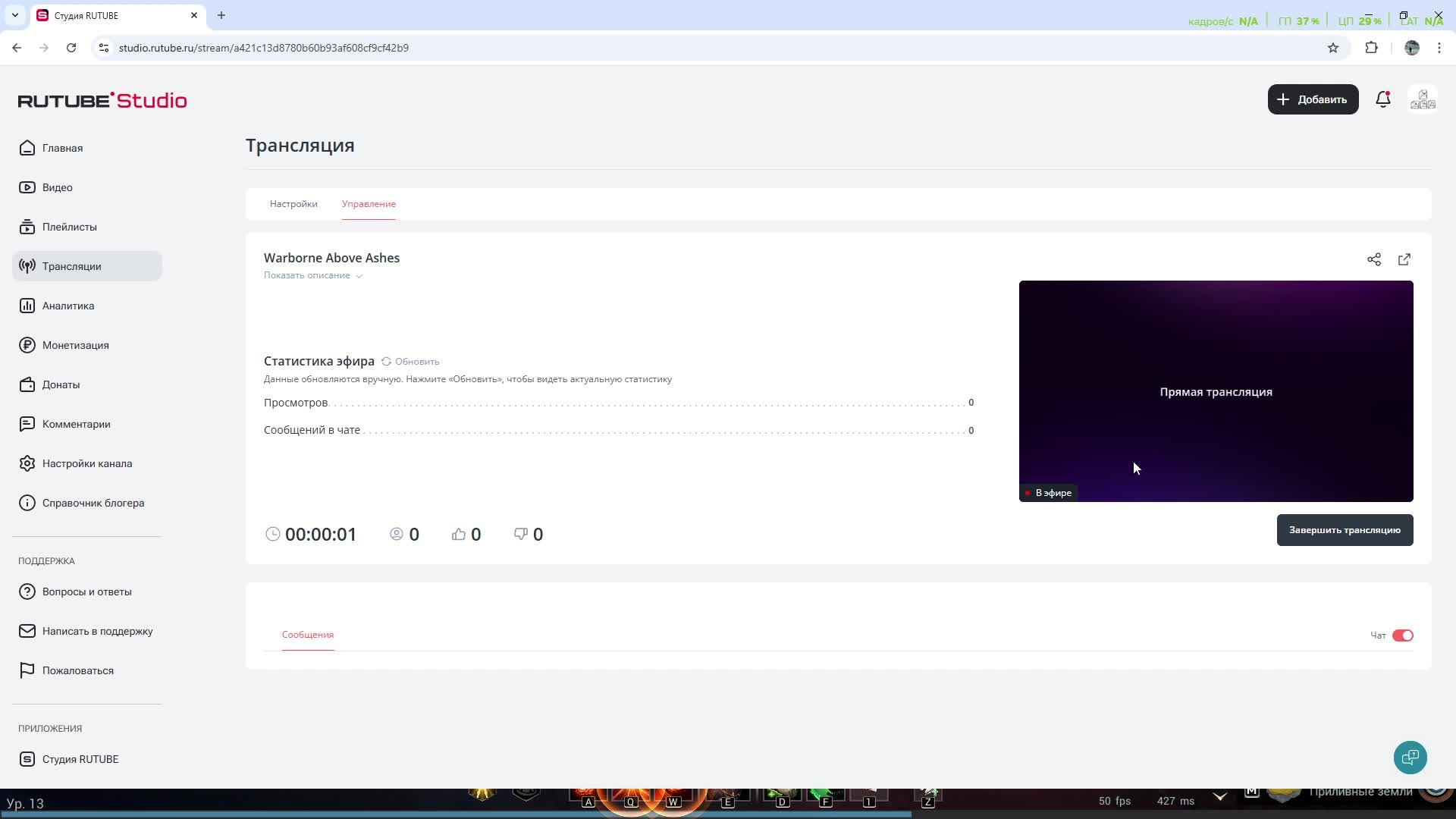
Task: Expand Показать описание
Action: pos(312,275)
